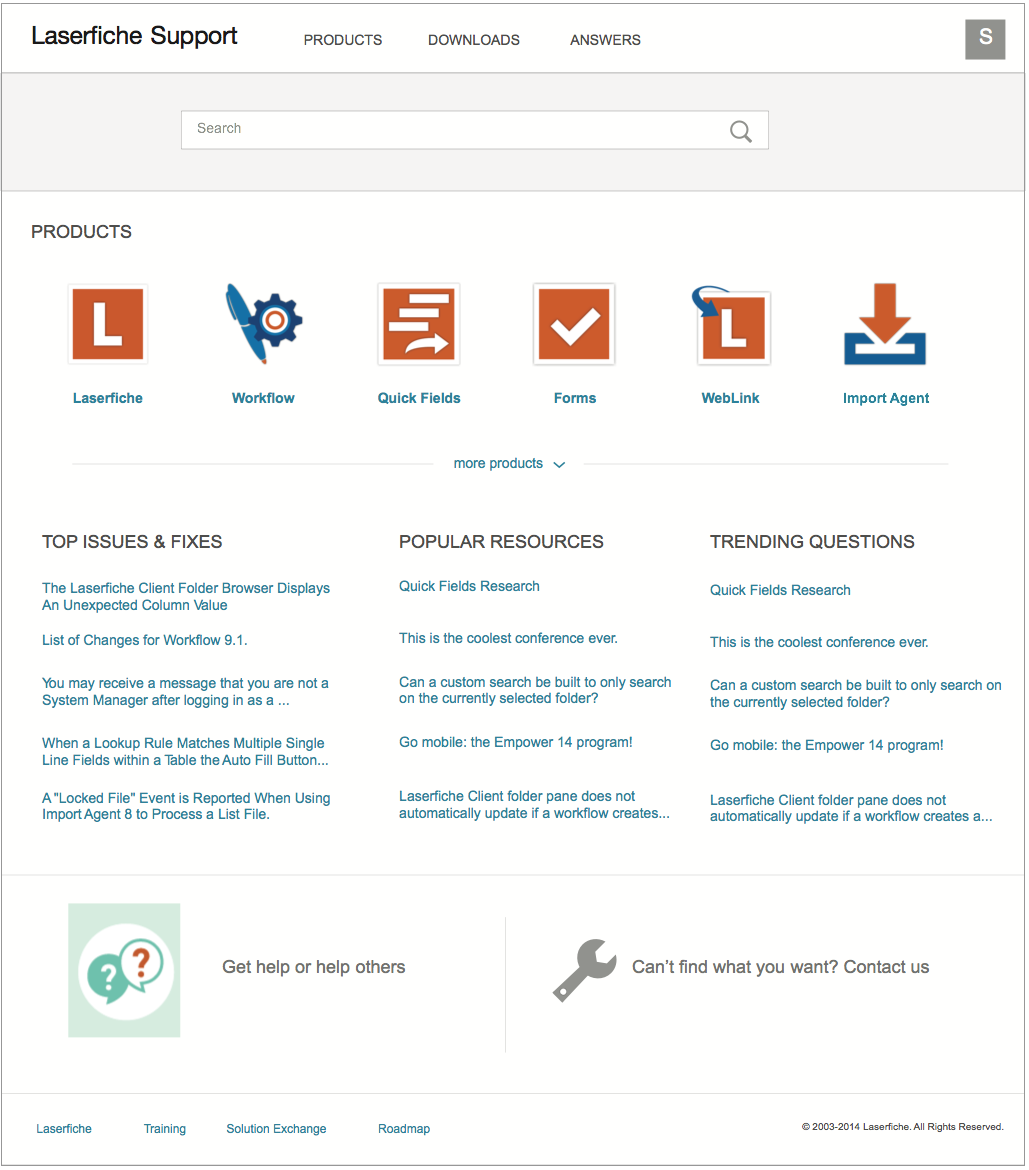This screenshot has width=1029, height=1170.
Task: Go to the ANSWERS menu item
Action: tap(605, 40)
